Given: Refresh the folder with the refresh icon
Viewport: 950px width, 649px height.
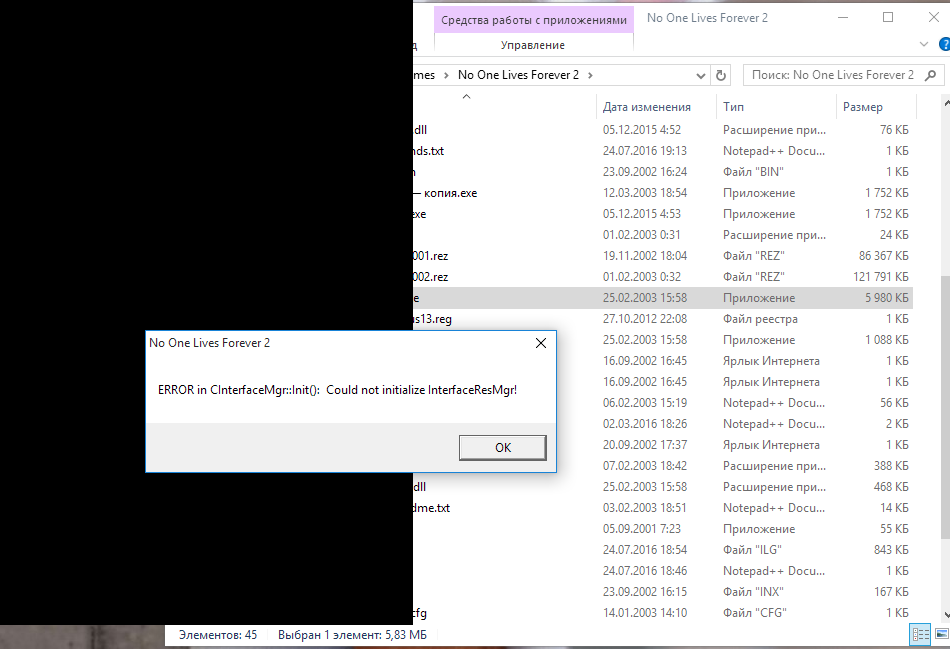Looking at the screenshot, I should (x=720, y=76).
